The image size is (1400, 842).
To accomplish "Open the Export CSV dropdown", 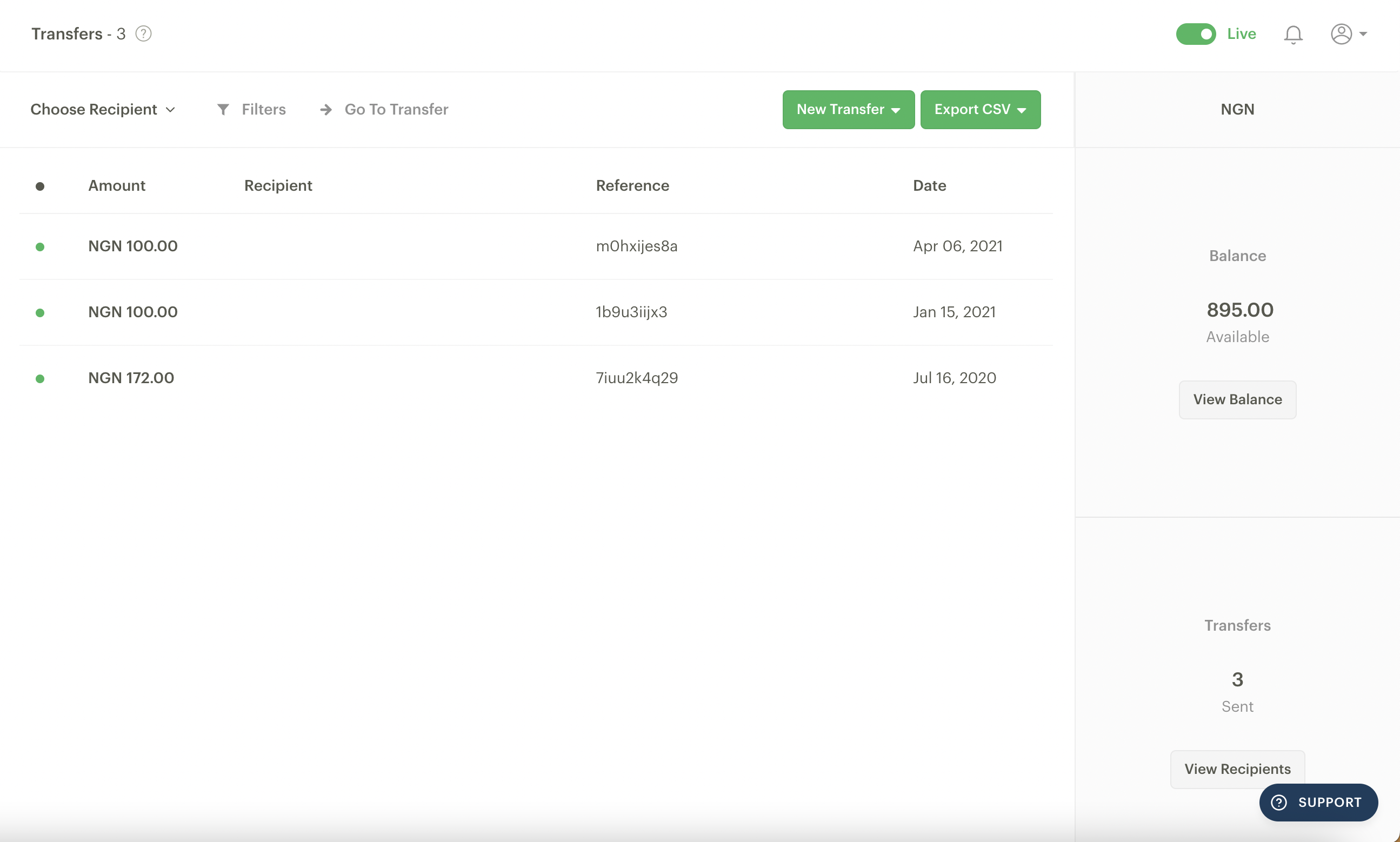I will 979,110.
